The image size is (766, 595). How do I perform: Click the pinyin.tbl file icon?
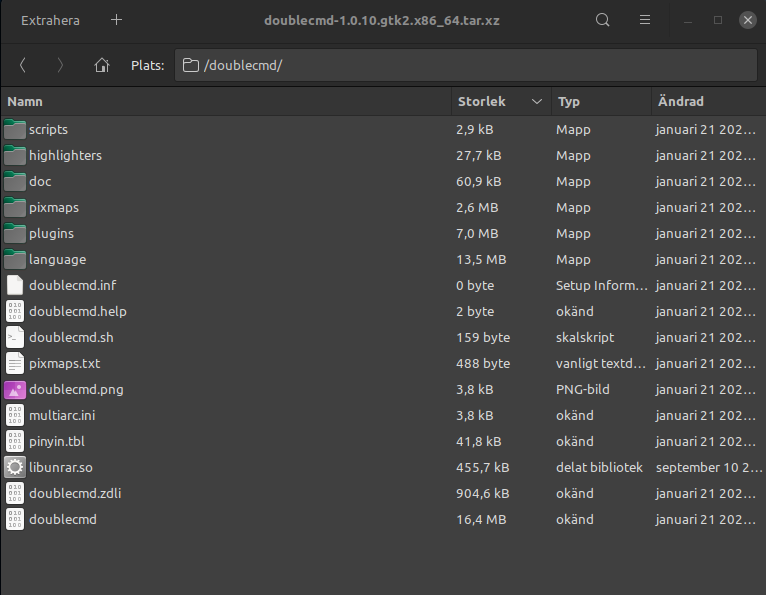click(x=15, y=442)
